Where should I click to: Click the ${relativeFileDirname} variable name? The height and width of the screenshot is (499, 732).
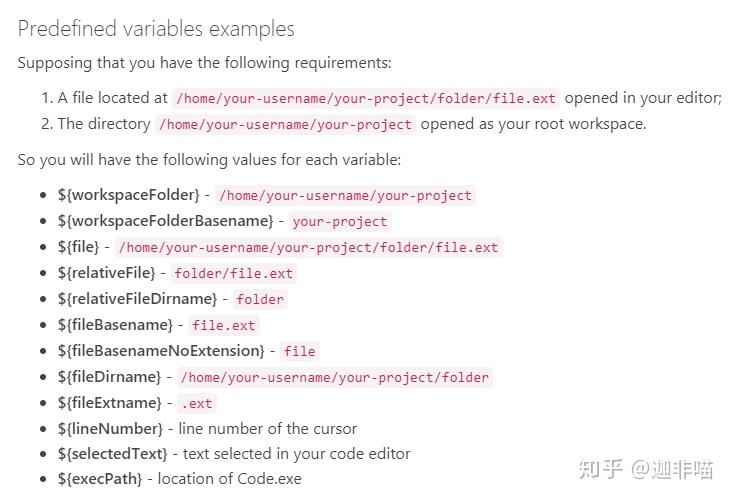[x=137, y=299]
